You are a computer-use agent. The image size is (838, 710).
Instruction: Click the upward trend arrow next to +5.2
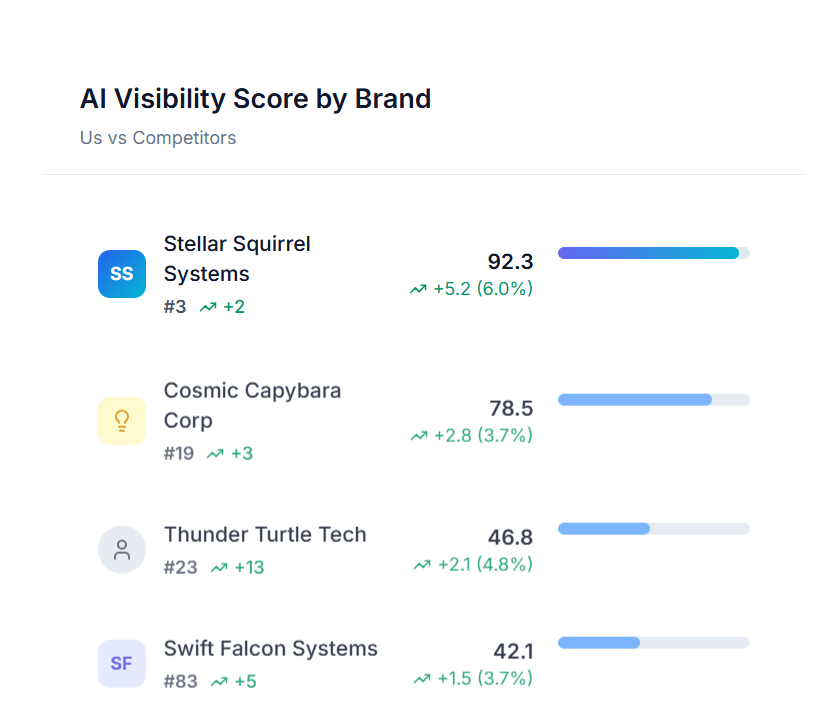(417, 289)
